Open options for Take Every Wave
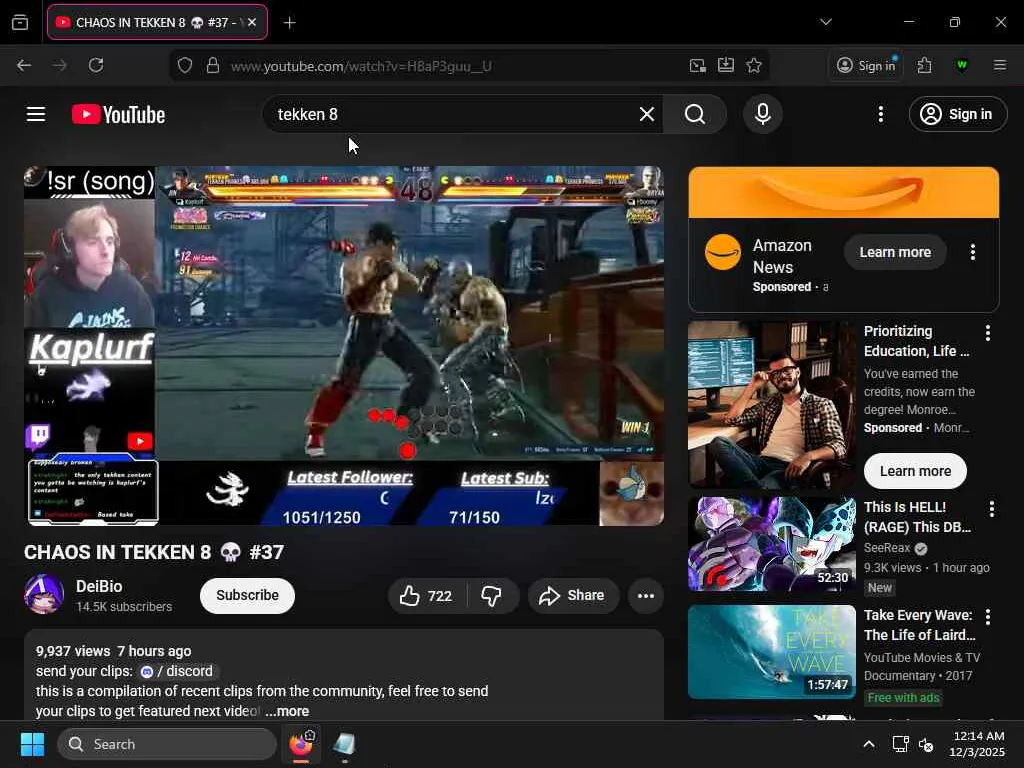This screenshot has height=768, width=1024. [x=987, y=616]
